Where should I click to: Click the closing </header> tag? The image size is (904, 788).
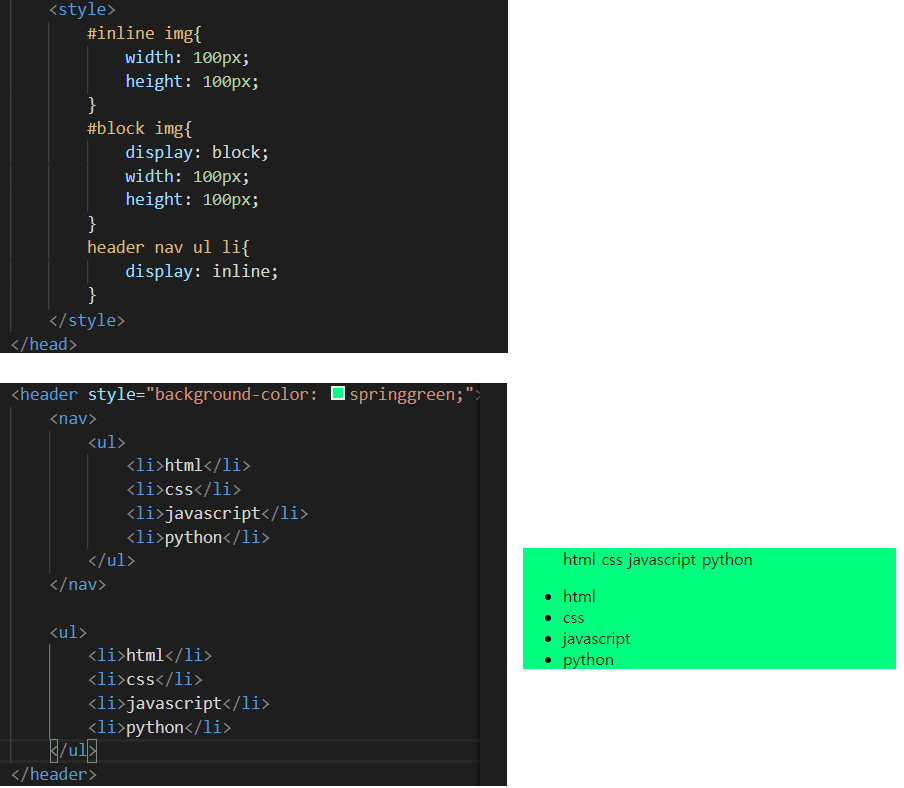click(x=54, y=774)
